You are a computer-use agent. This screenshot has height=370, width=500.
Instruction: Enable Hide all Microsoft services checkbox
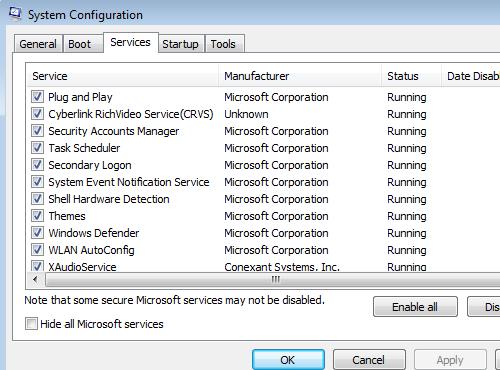(31, 324)
